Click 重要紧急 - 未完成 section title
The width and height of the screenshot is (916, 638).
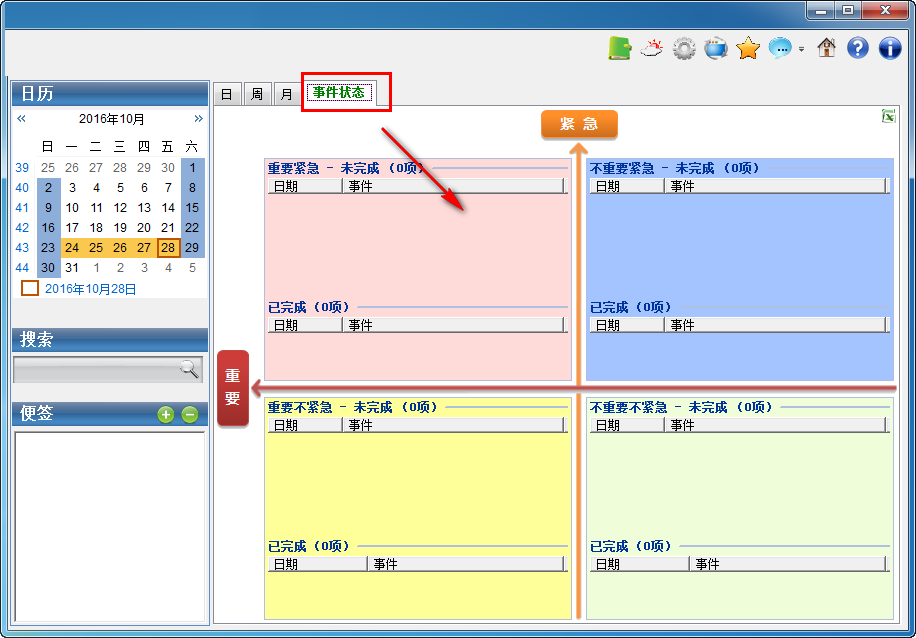tap(346, 169)
